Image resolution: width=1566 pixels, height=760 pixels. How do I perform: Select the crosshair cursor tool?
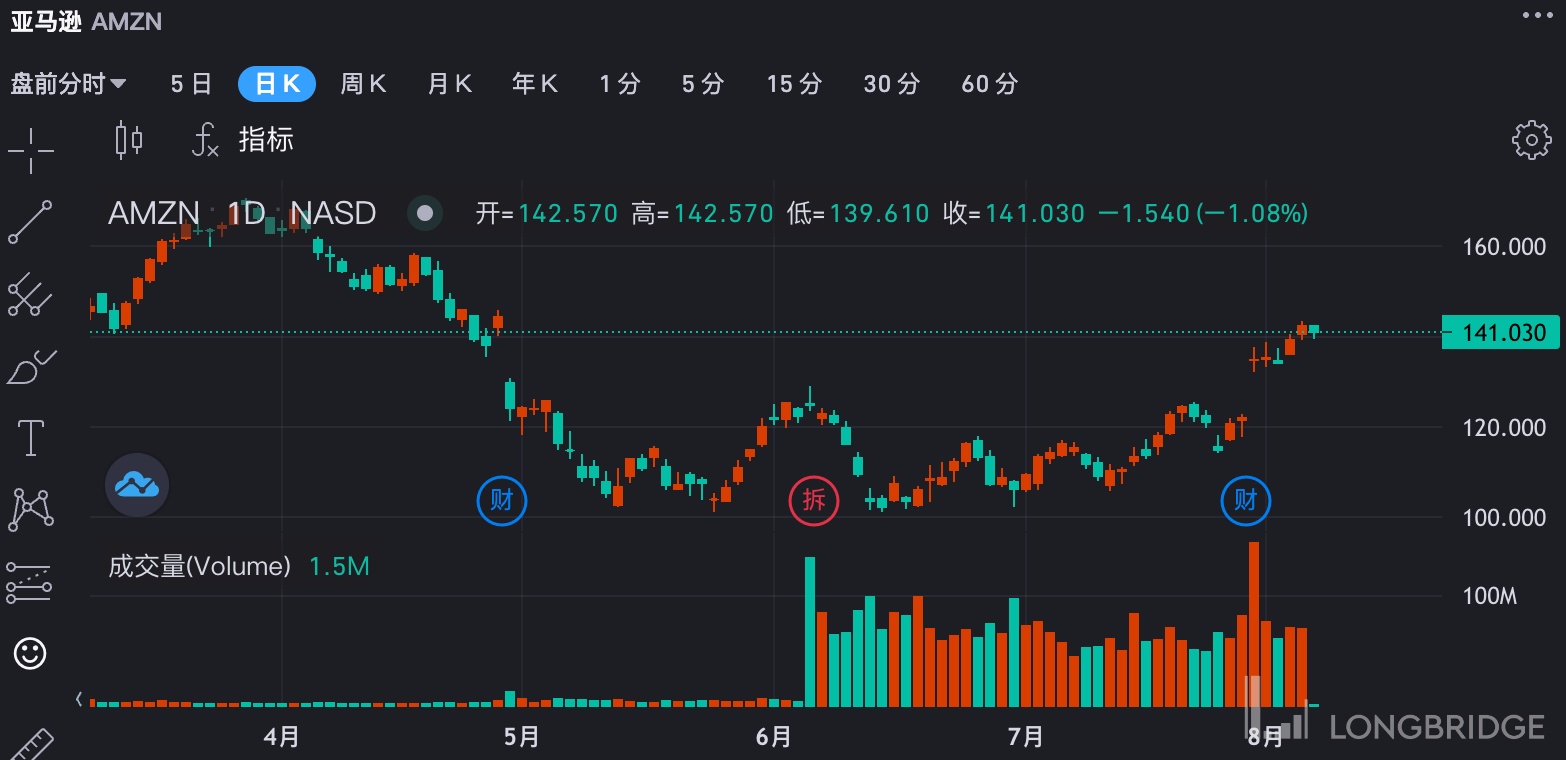pyautogui.click(x=31, y=151)
